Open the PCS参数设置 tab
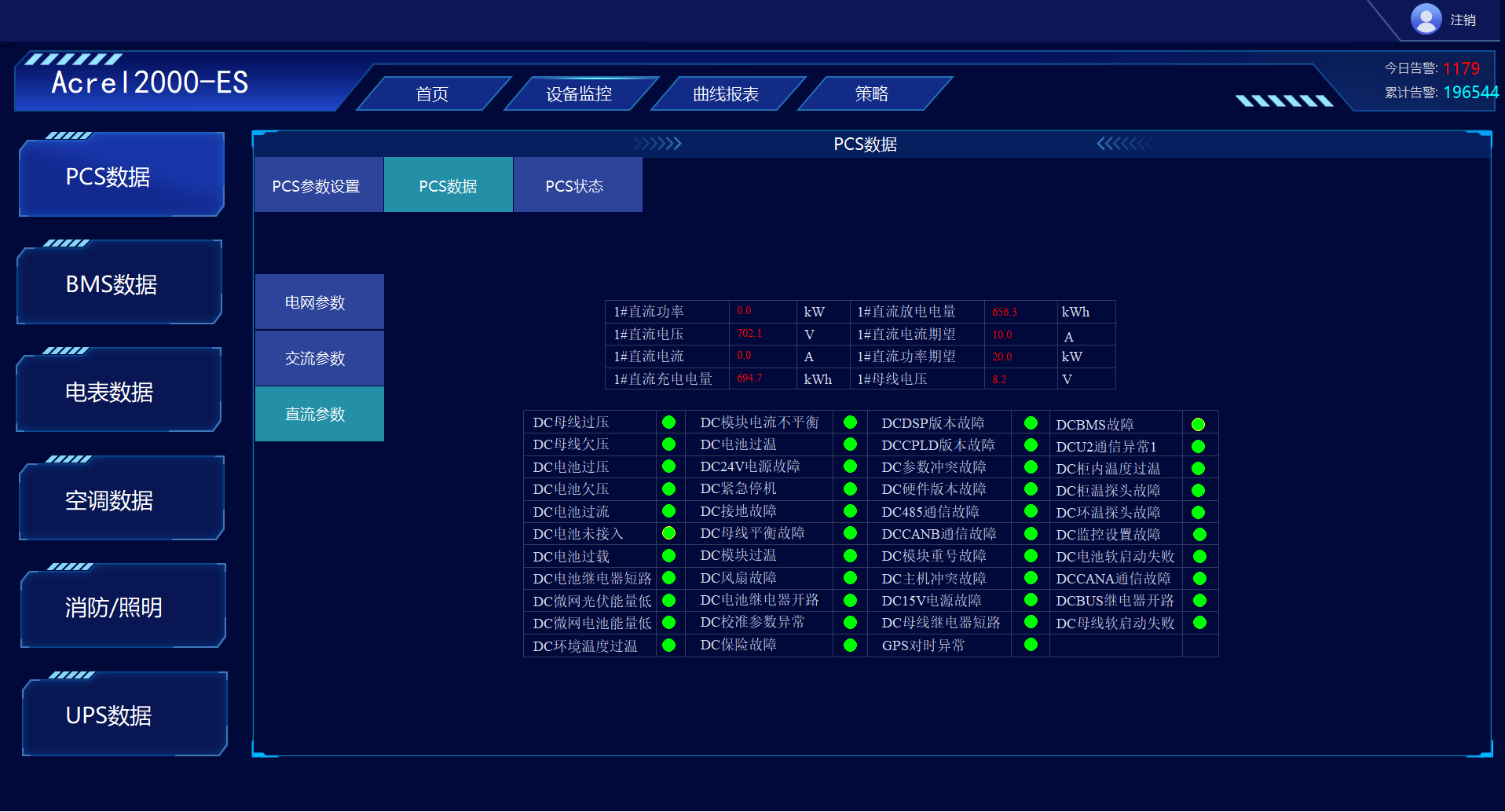This screenshot has width=1505, height=812. pyautogui.click(x=317, y=185)
